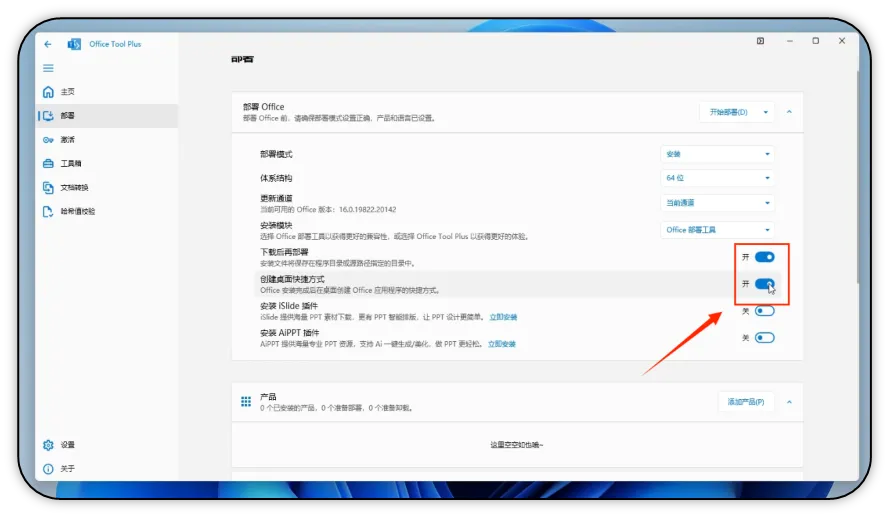Click the Office Tool Plus title text
This screenshot has height=517, width=889.
(x=115, y=44)
